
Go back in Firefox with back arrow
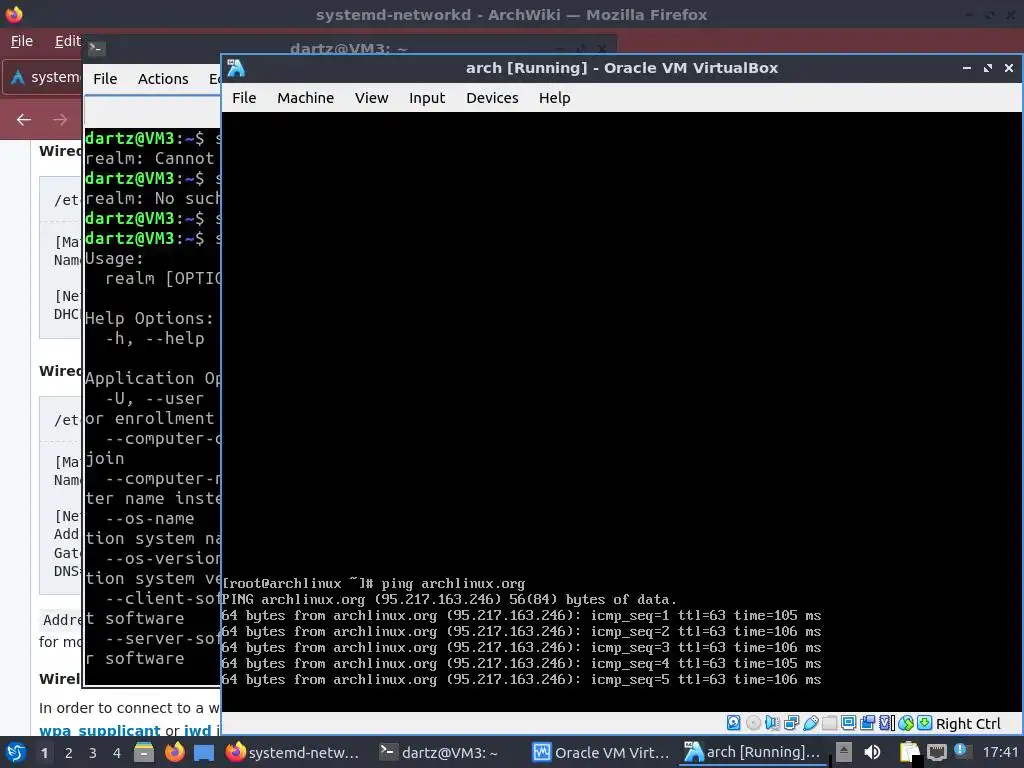click(24, 120)
